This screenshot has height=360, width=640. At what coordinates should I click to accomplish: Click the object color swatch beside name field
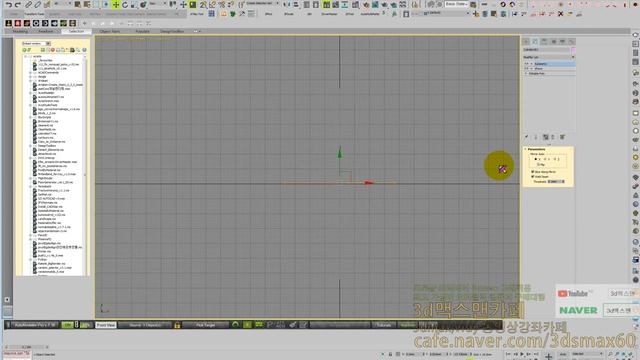[573, 50]
